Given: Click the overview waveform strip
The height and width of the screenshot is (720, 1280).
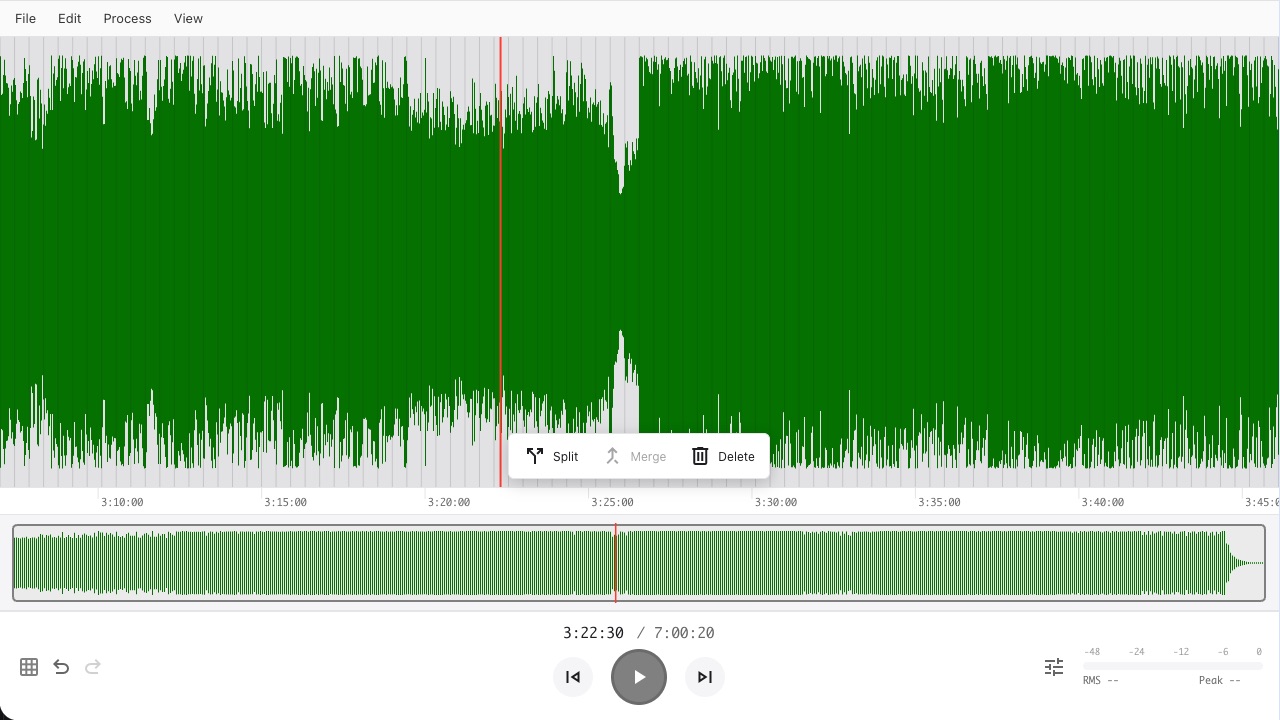Looking at the screenshot, I should click(639, 563).
